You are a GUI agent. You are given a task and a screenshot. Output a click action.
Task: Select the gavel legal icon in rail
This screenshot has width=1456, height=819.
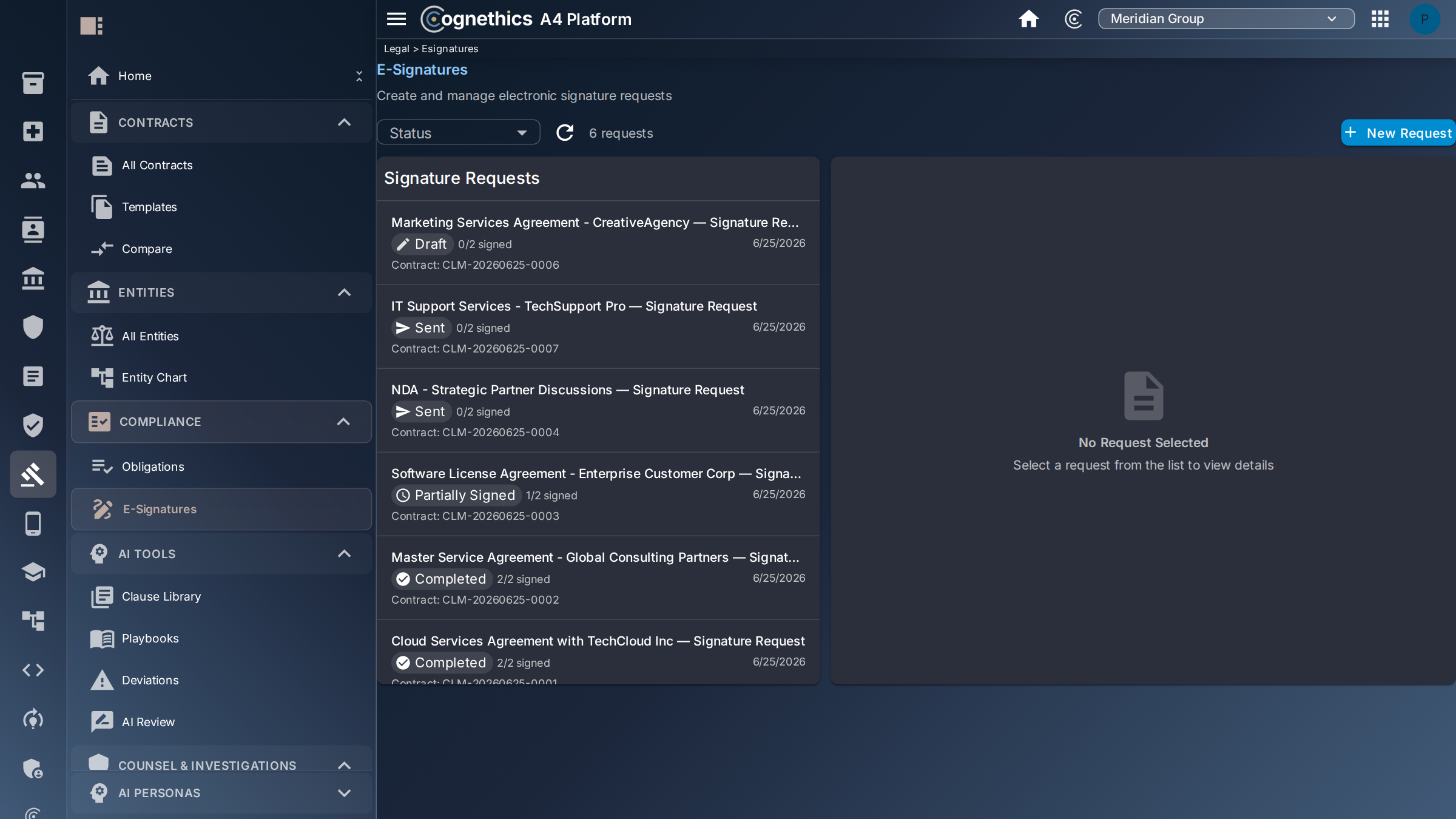[x=33, y=474]
